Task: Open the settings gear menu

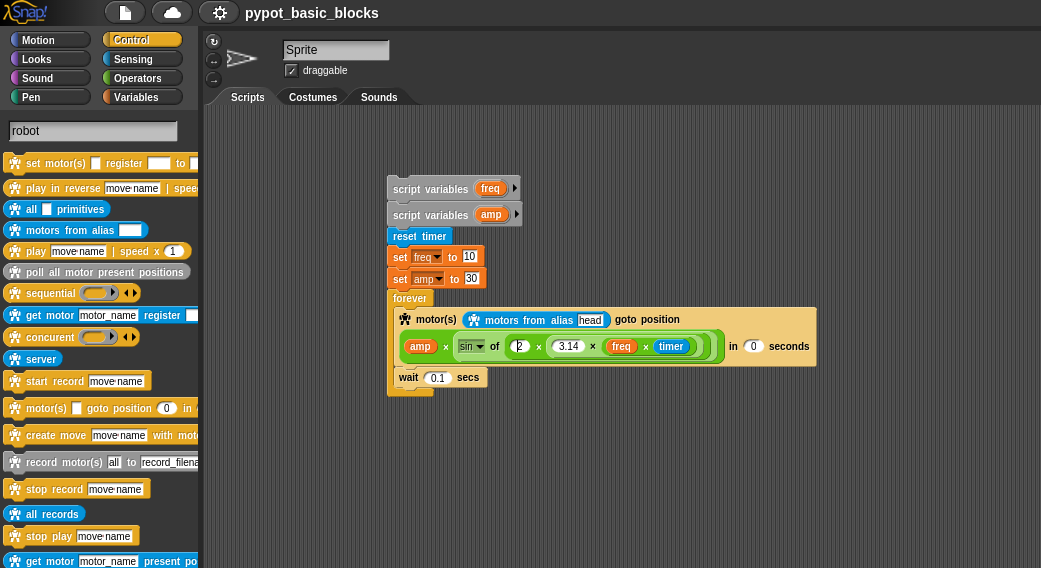Action: [219, 13]
